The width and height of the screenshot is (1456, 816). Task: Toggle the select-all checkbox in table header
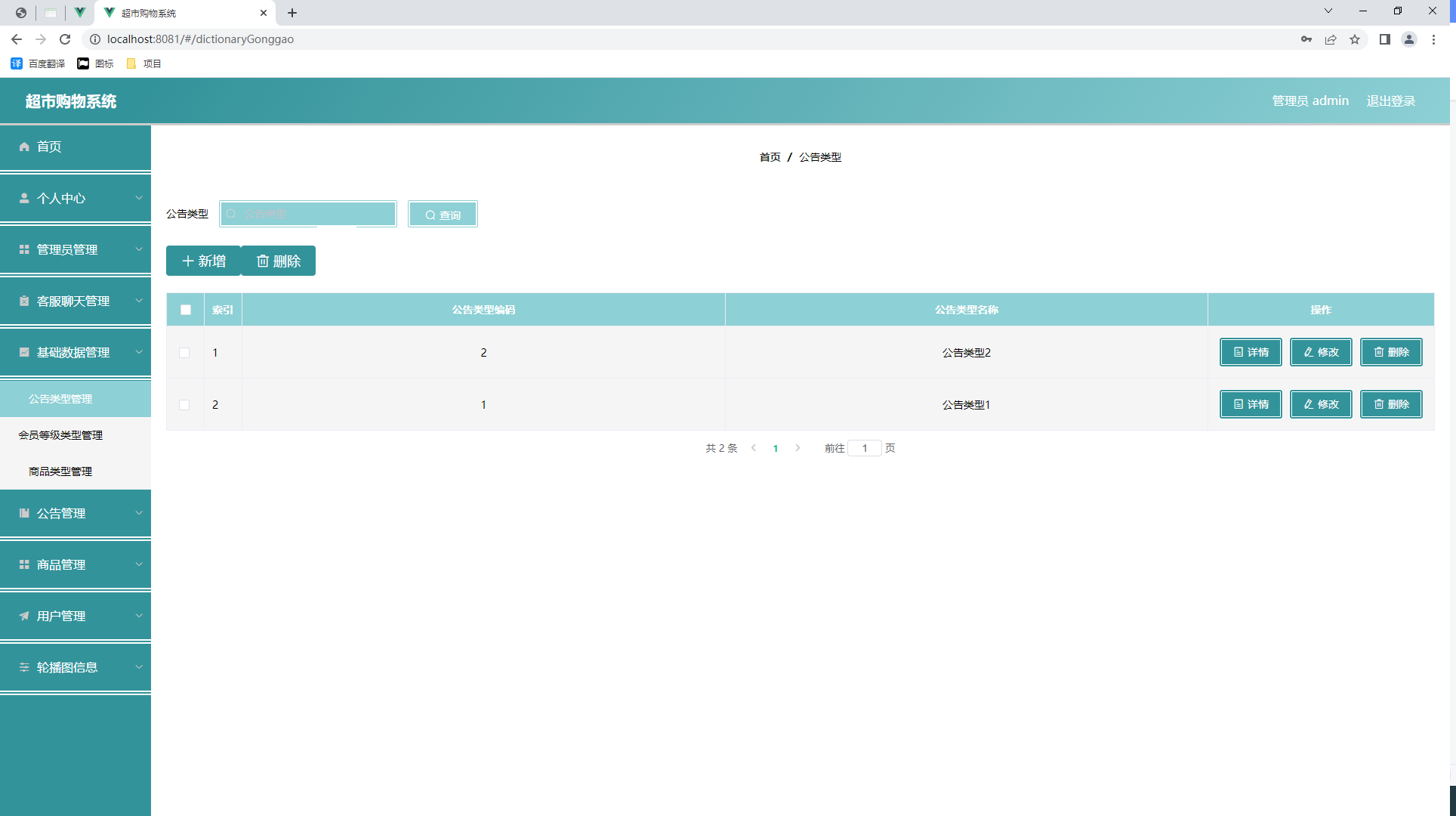(x=185, y=310)
